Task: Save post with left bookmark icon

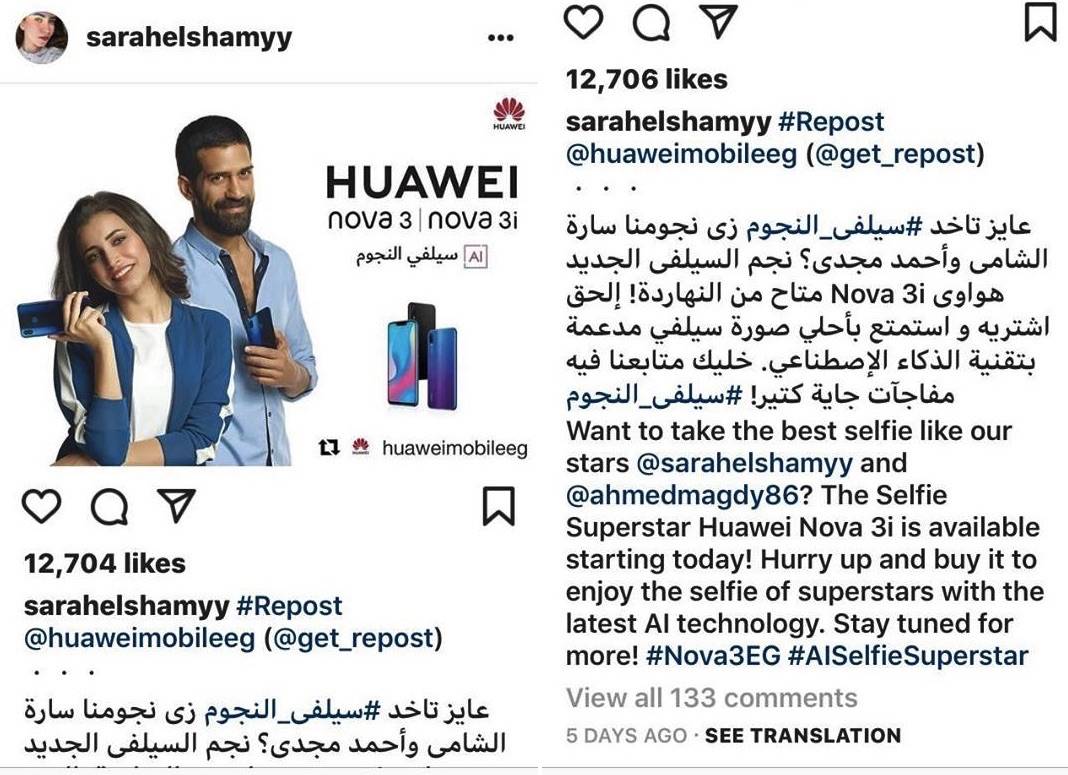Action: [x=499, y=506]
